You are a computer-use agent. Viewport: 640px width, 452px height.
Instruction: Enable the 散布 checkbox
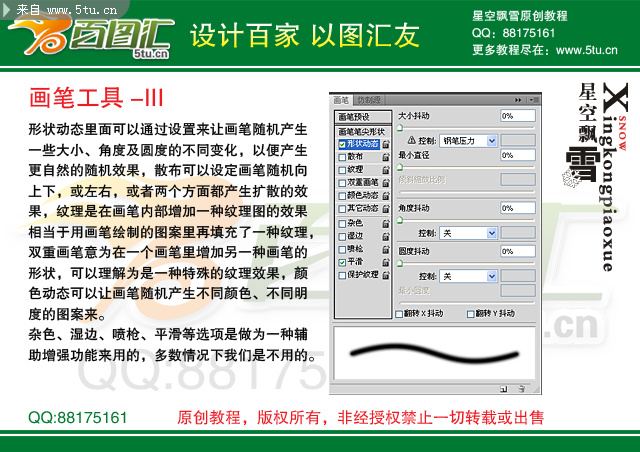click(343, 157)
